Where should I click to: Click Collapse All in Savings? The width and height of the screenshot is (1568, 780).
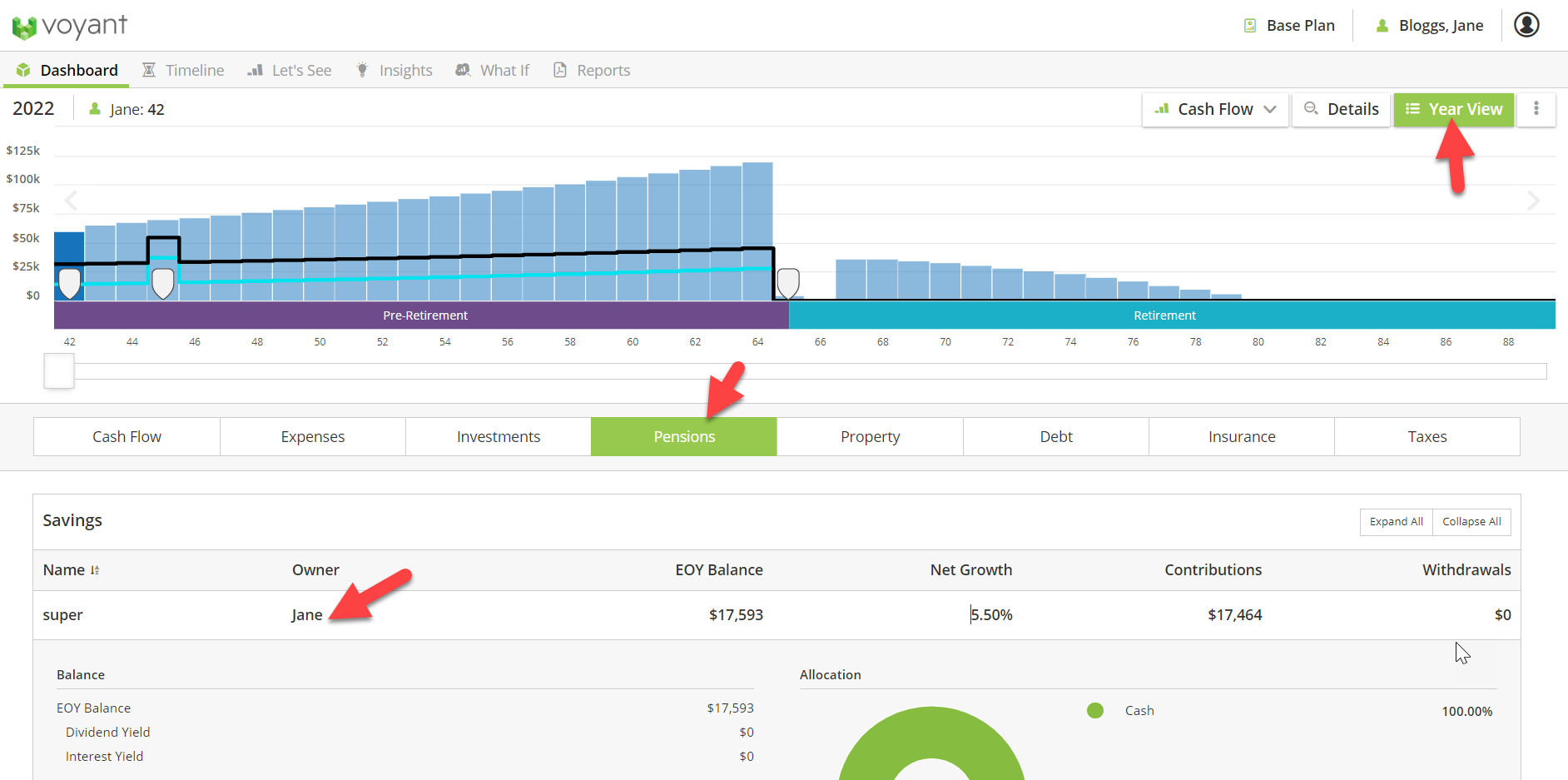click(1471, 522)
